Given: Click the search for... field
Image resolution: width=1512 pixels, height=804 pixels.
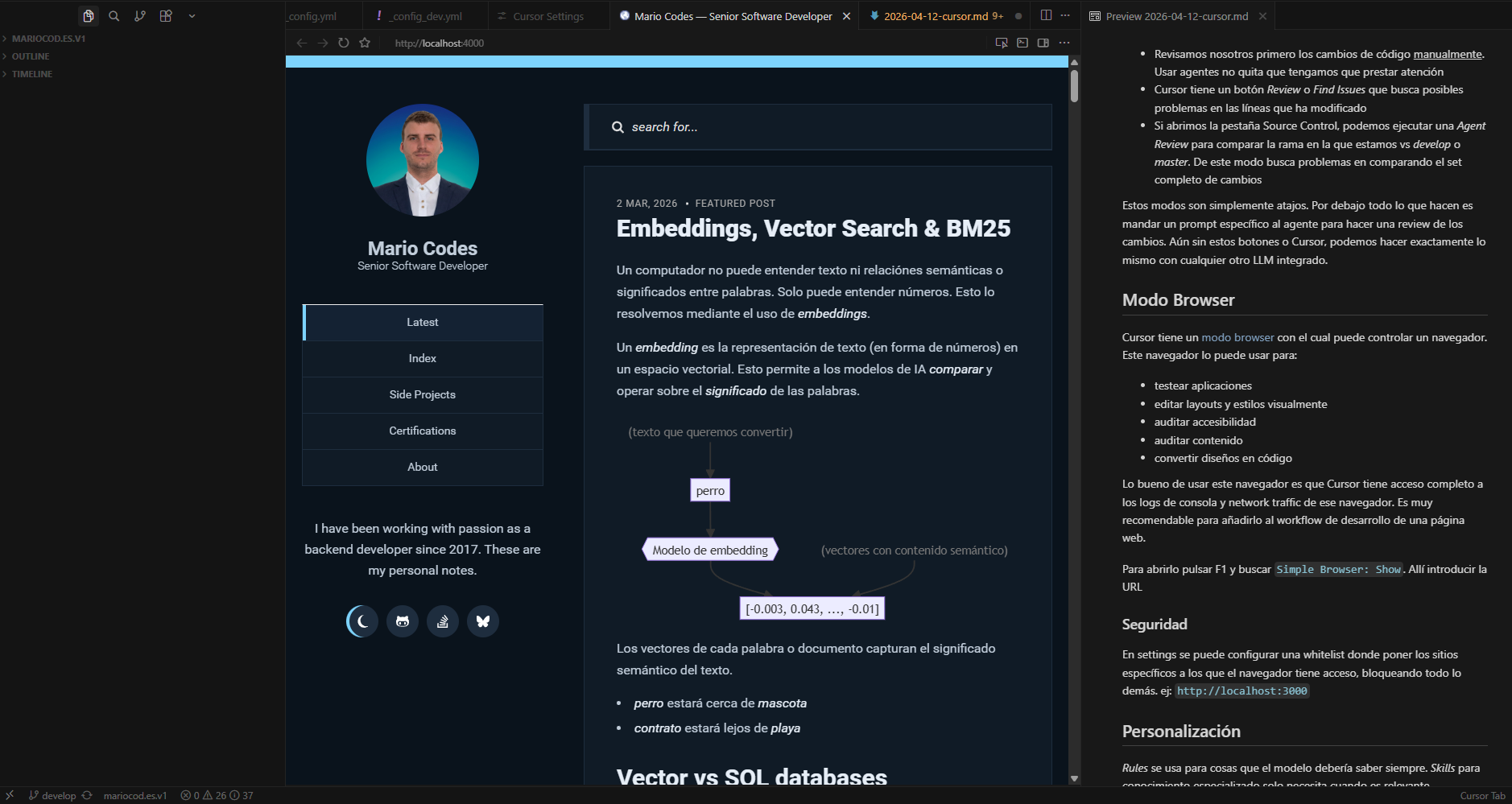Looking at the screenshot, I should pyautogui.click(x=818, y=127).
